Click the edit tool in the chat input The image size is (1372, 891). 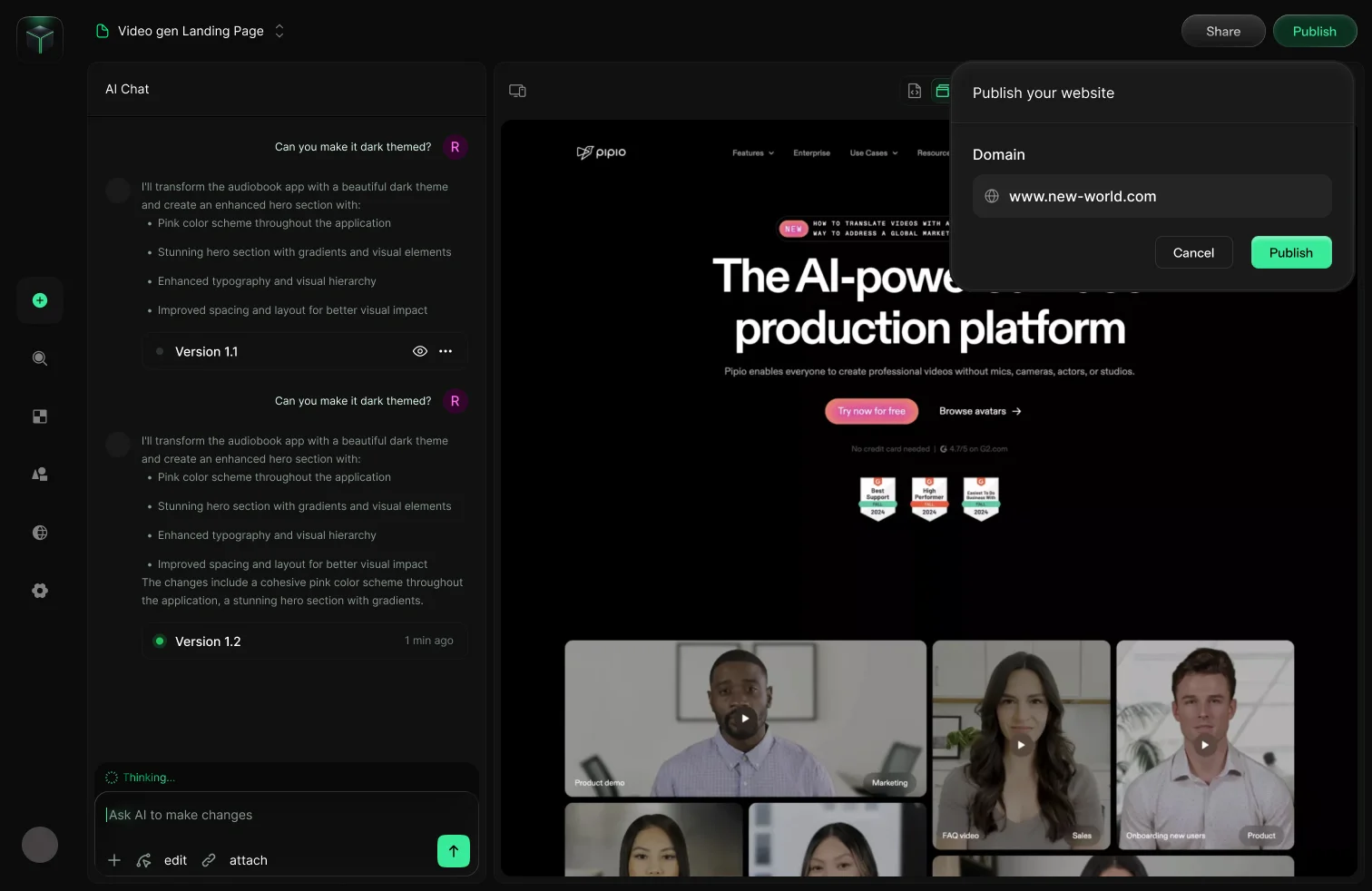(x=162, y=860)
